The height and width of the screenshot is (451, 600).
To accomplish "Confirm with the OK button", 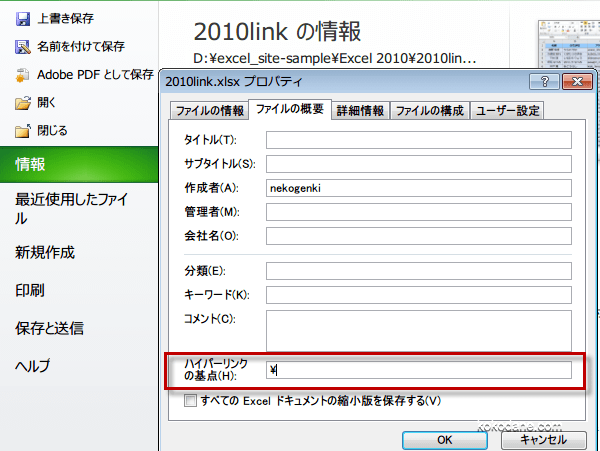I will tap(445, 440).
